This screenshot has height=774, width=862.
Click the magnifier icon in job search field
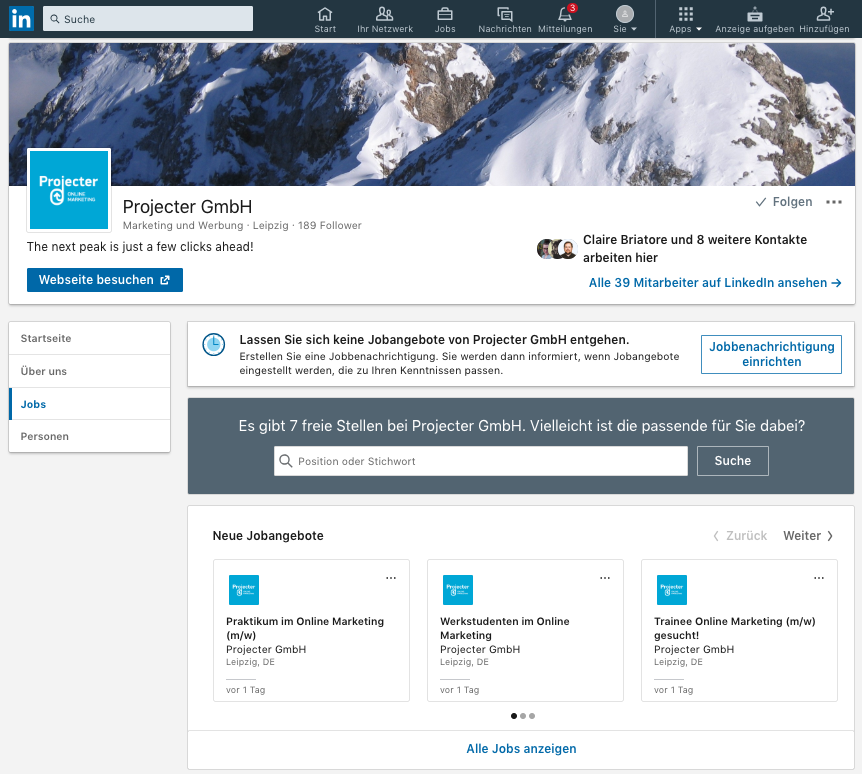coord(285,461)
